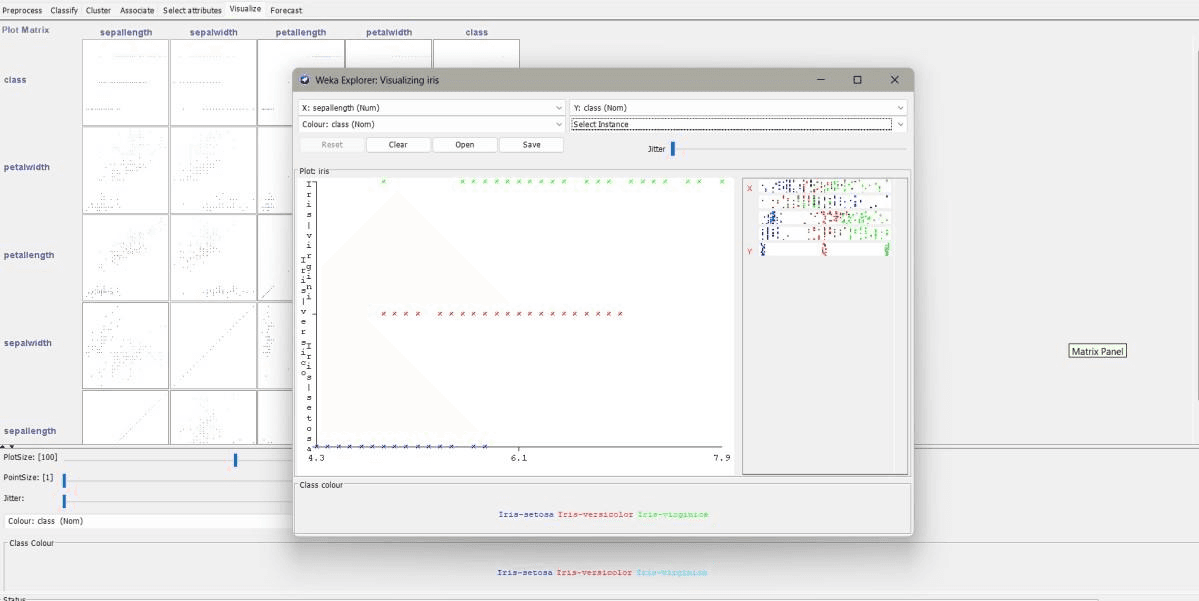This screenshot has height=601, width=1199.
Task: Open the class vs sepalwidth matrix cell
Action: click(x=213, y=83)
